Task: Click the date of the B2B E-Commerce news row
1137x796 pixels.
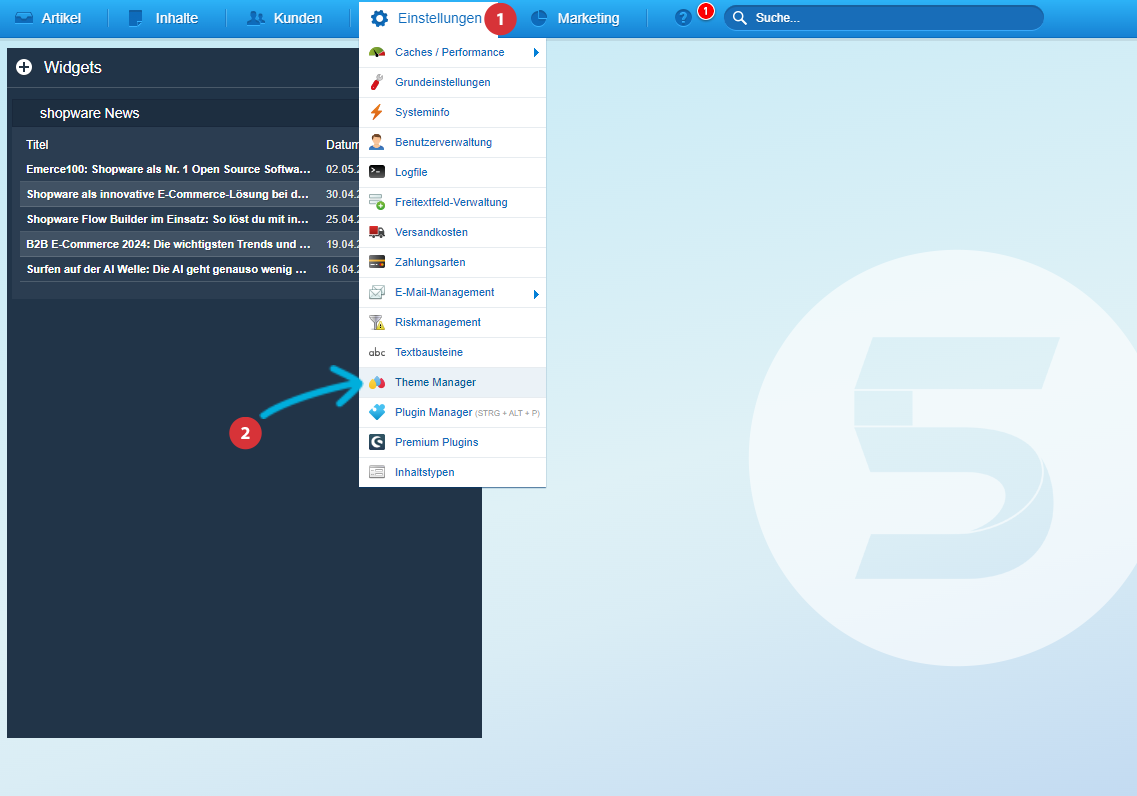Action: coord(342,244)
